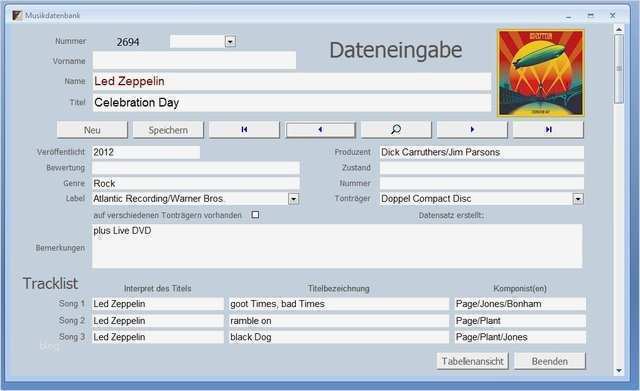The width and height of the screenshot is (640, 391).
Task: Click Song 1 composer Page/Jones/Bonham
Action: (x=520, y=304)
